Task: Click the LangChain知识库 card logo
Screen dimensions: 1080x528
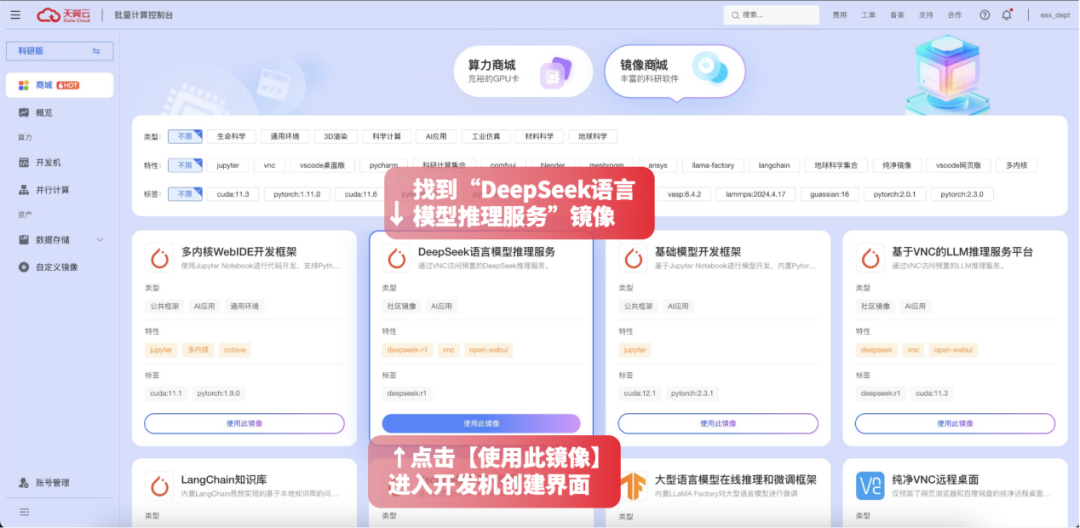Action: 159,485
